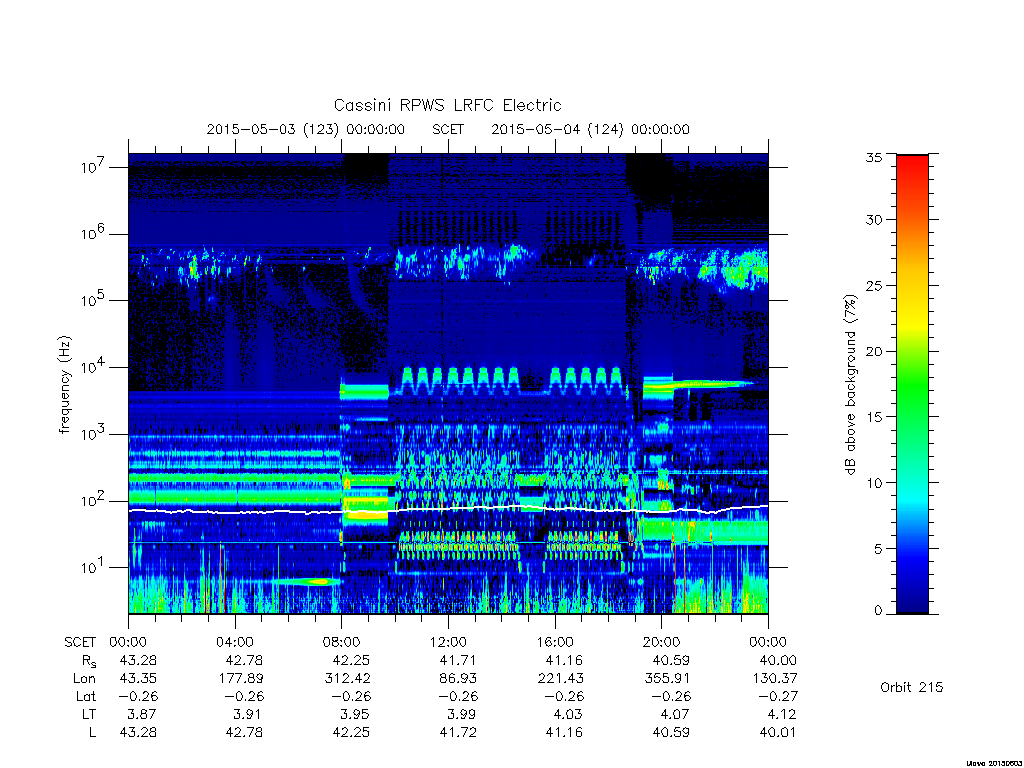The image size is (1024, 768).
Task: Click the 'SCET' label between the header dates
Action: [x=448, y=129]
